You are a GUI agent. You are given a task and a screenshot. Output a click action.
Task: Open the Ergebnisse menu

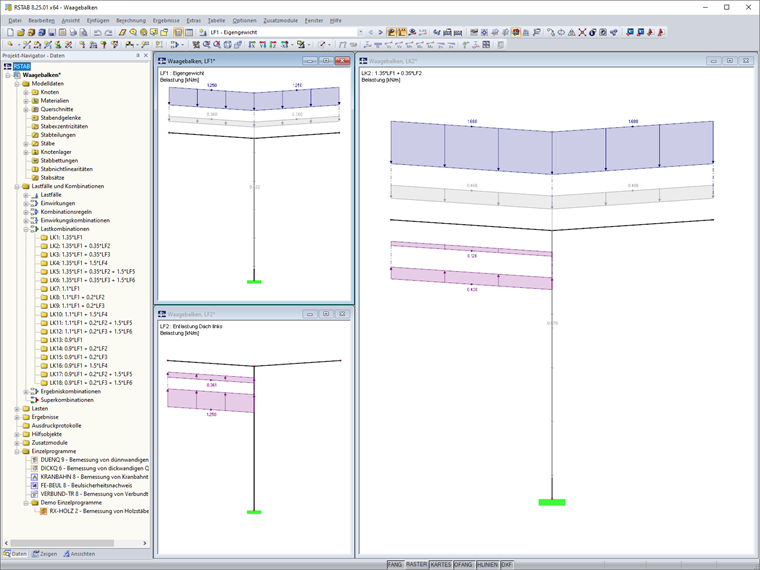pyautogui.click(x=166, y=20)
